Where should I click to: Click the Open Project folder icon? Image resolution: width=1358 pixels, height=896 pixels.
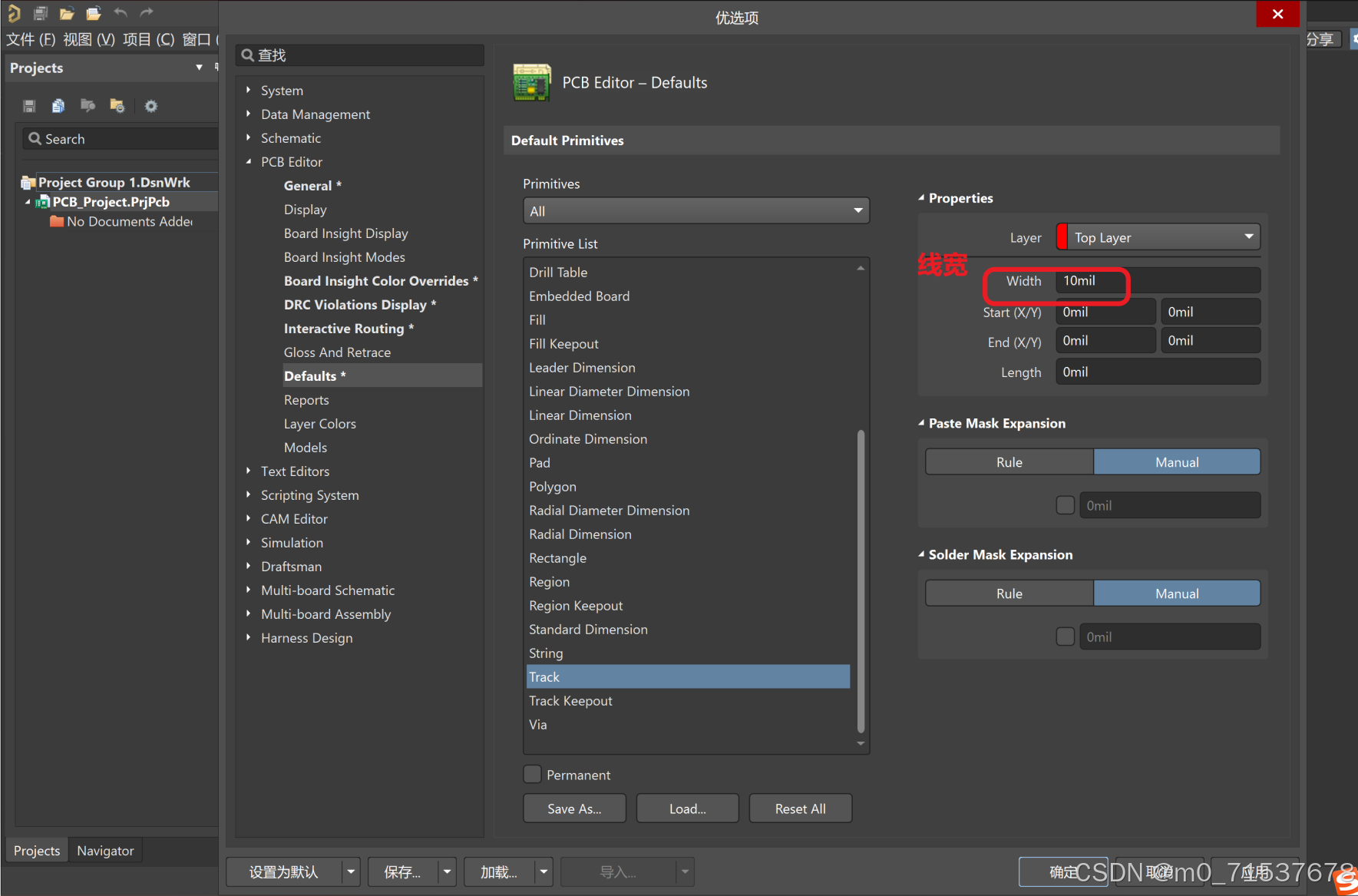94,13
